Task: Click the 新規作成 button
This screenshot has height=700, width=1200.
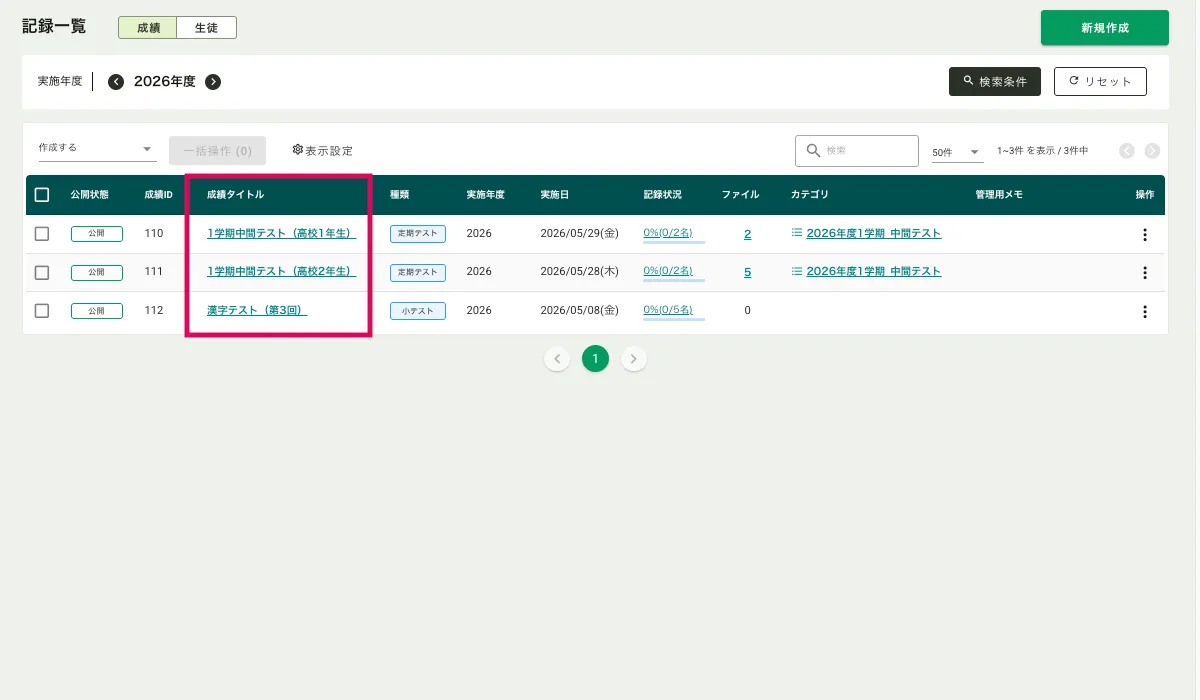Action: 1104,28
